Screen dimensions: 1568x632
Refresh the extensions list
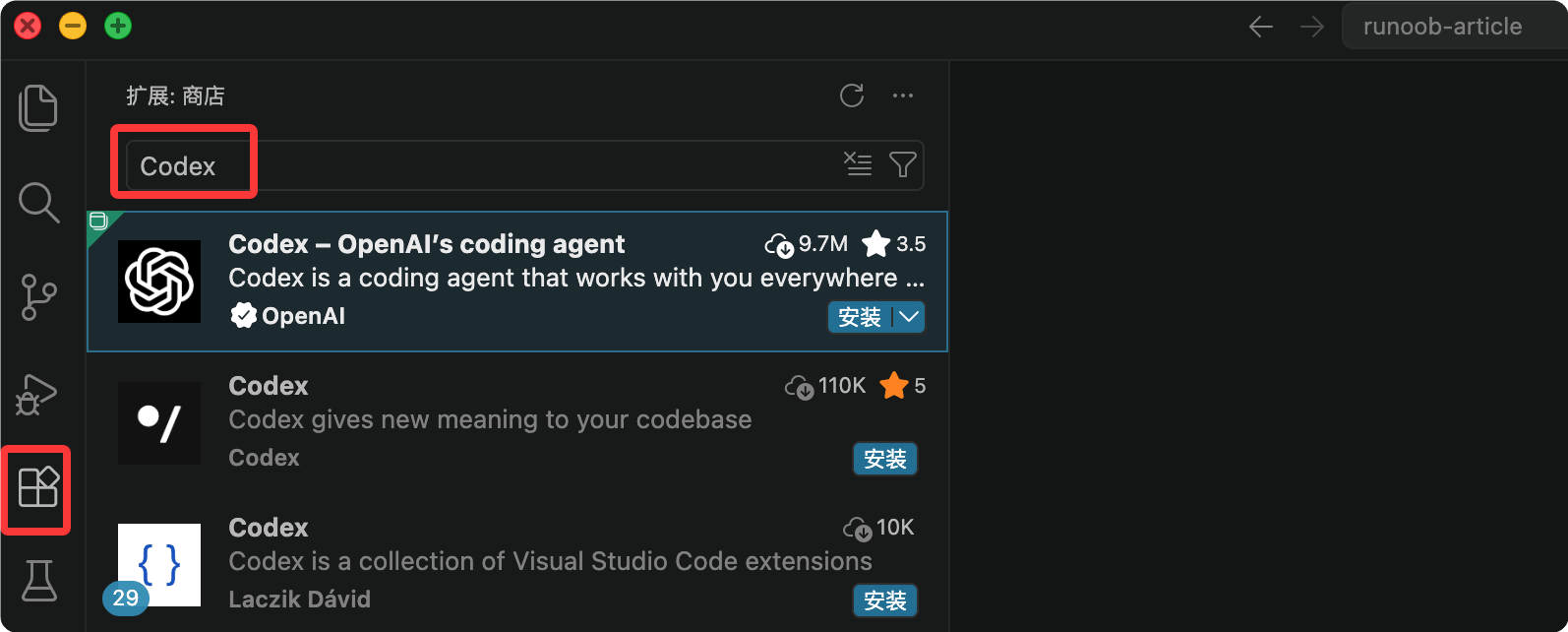coord(852,95)
